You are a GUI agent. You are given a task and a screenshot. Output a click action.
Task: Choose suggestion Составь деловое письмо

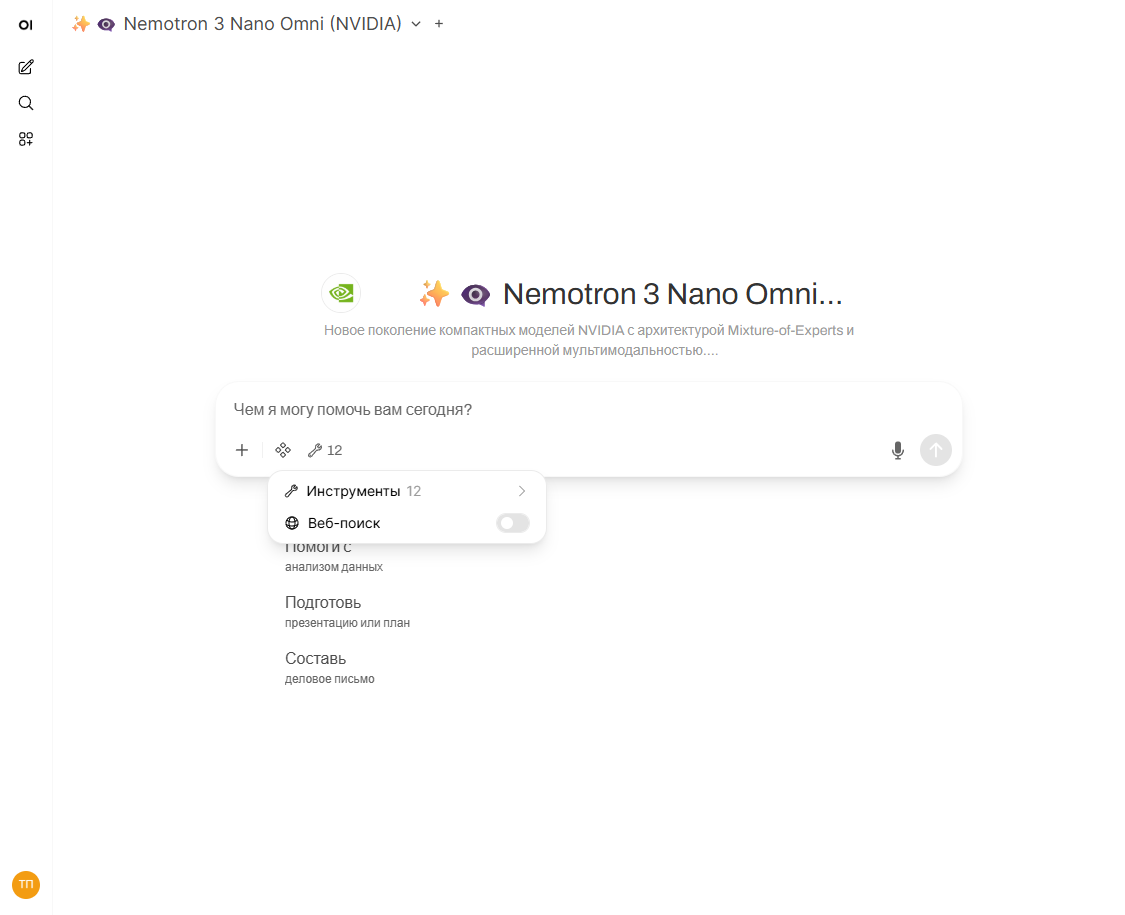click(329, 667)
